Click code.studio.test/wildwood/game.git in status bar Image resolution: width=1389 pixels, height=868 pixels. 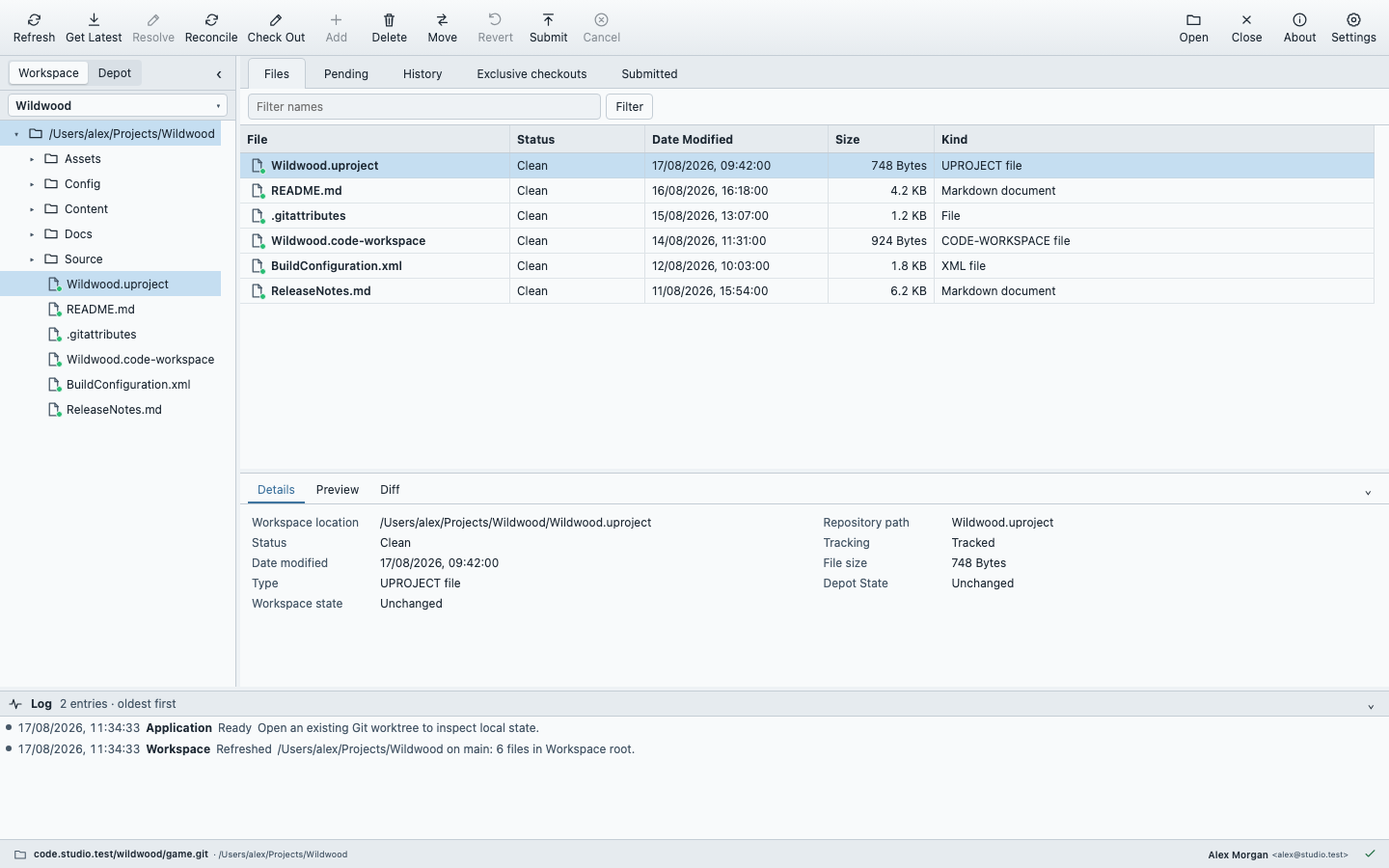coord(121,854)
